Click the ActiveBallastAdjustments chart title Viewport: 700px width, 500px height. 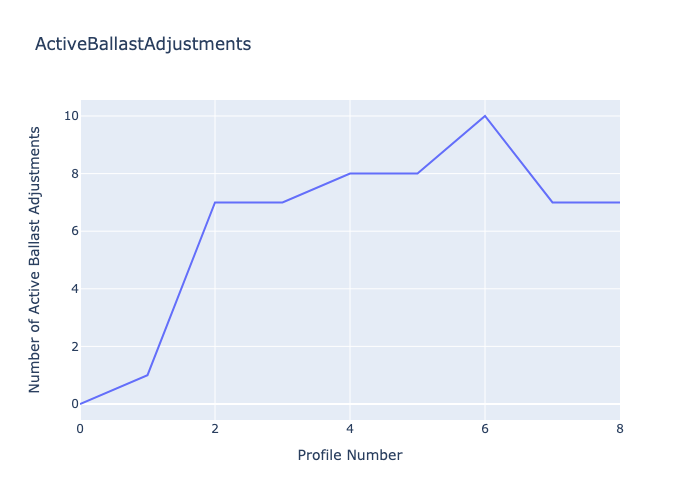tap(143, 44)
